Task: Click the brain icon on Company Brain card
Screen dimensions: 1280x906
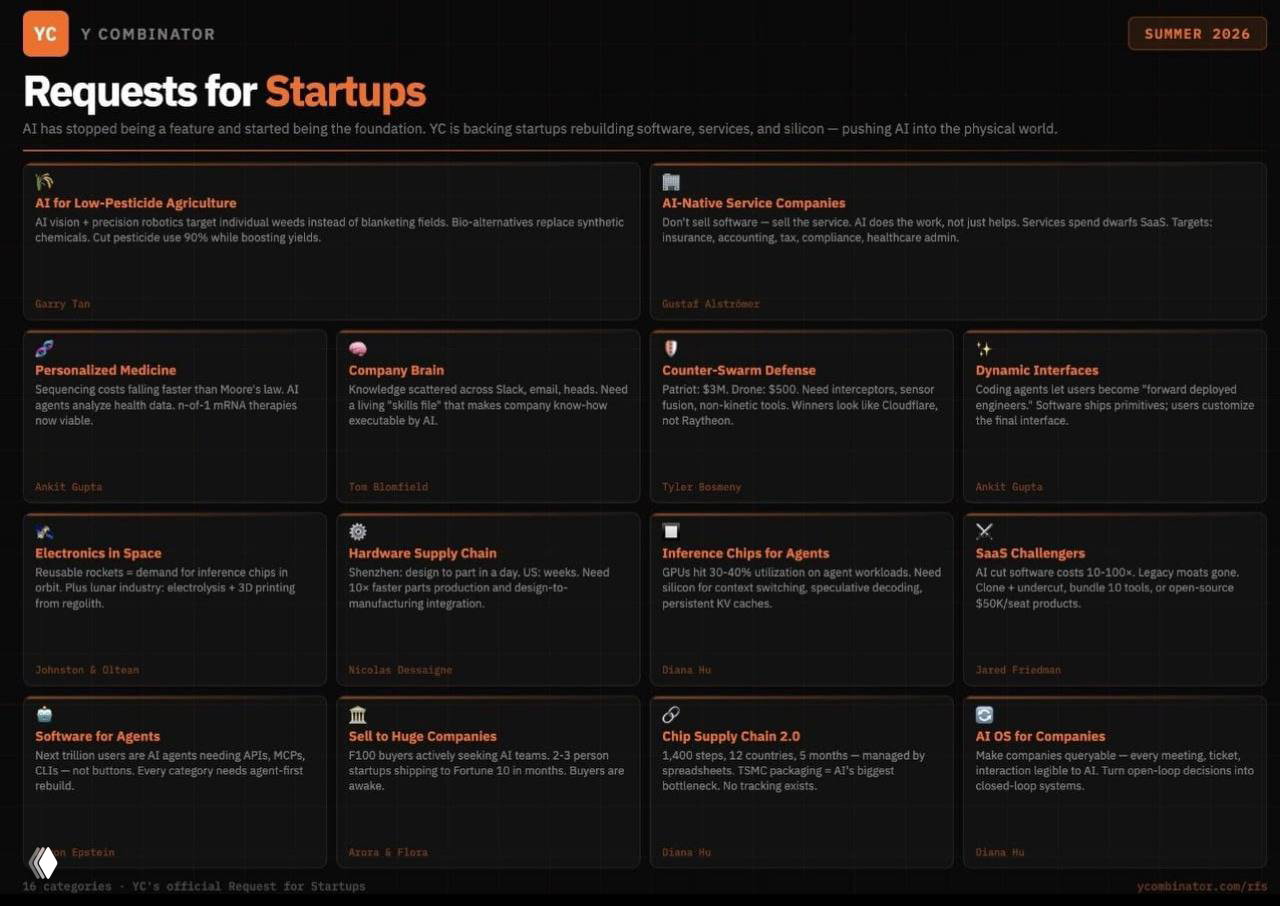Action: 357,349
